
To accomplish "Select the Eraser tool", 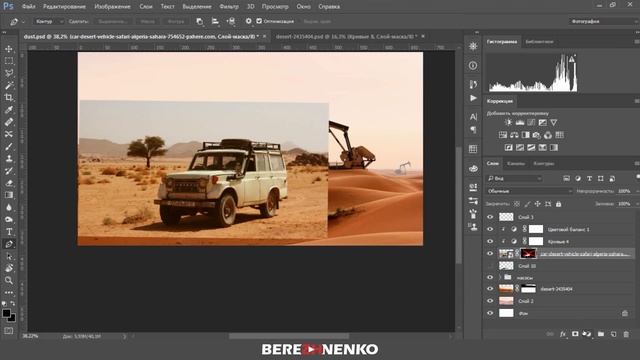I will coord(9,183).
